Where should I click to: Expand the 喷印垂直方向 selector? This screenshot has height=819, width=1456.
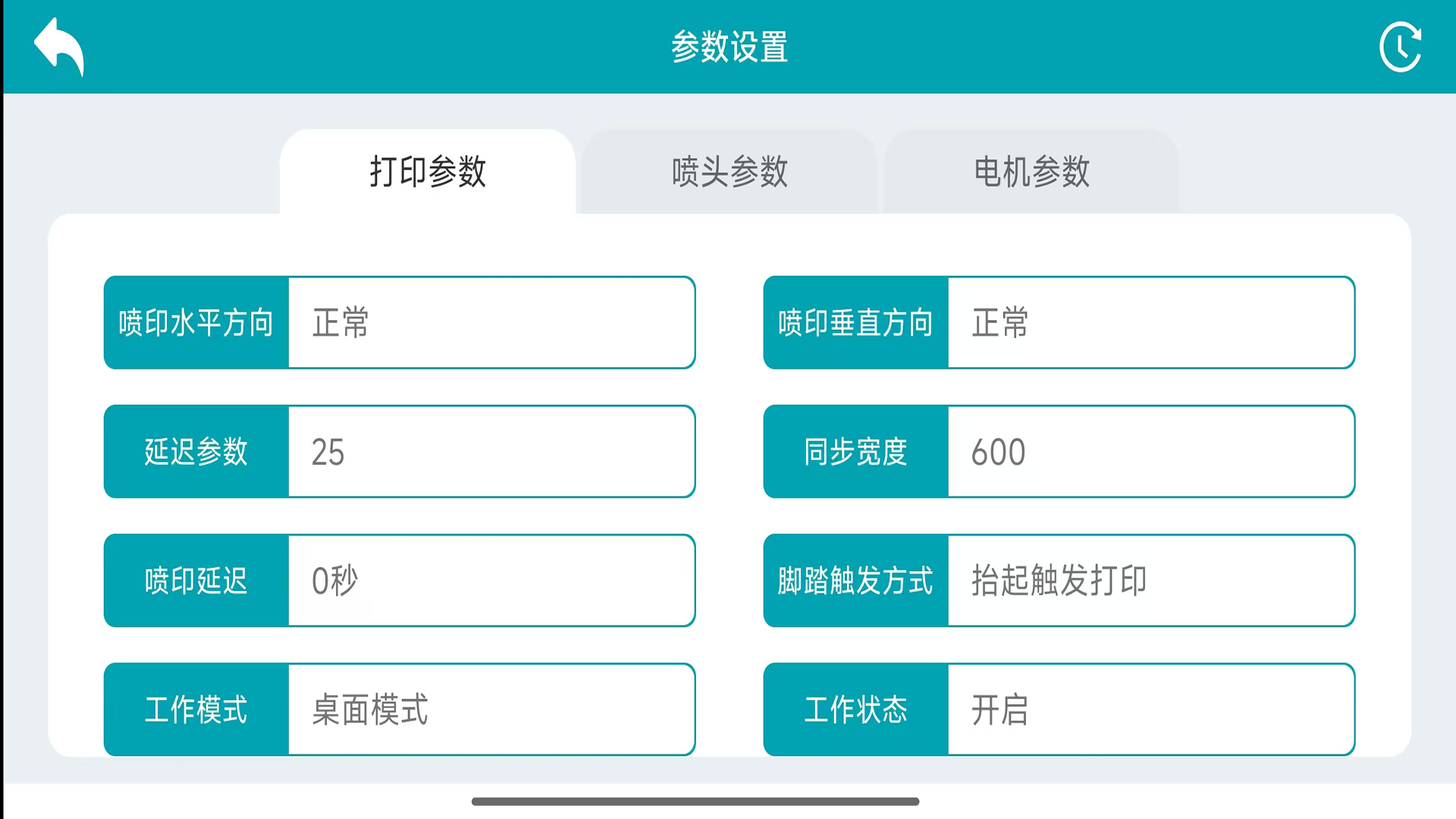tap(1150, 323)
